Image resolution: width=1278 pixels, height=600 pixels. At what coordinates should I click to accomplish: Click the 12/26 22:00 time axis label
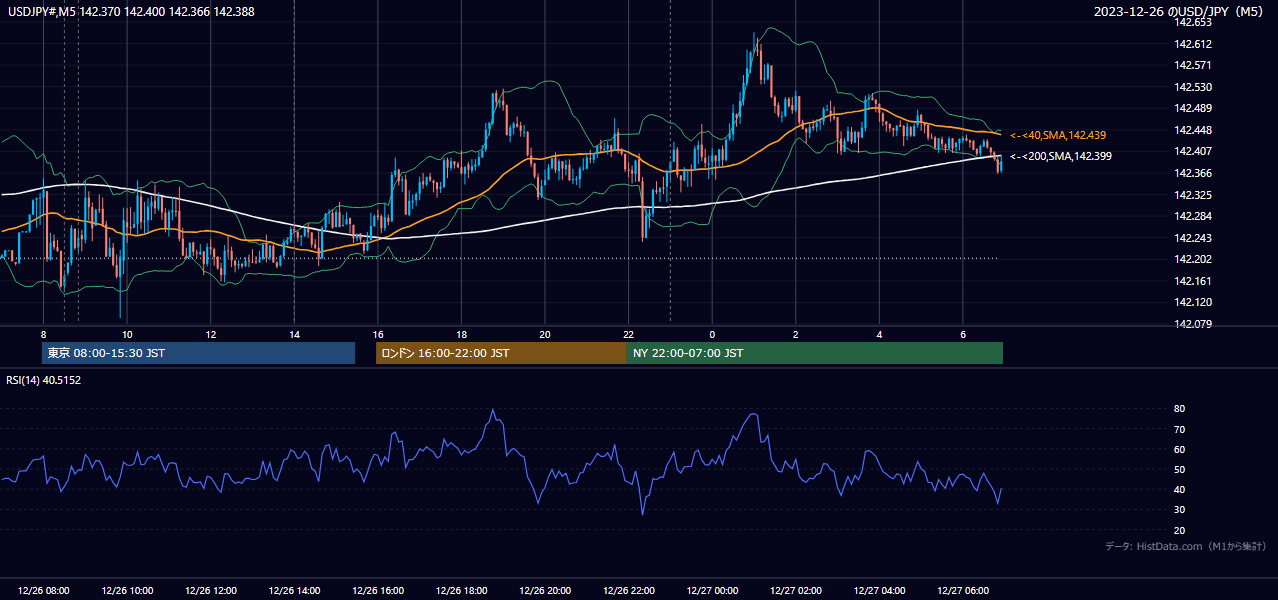[x=628, y=591]
